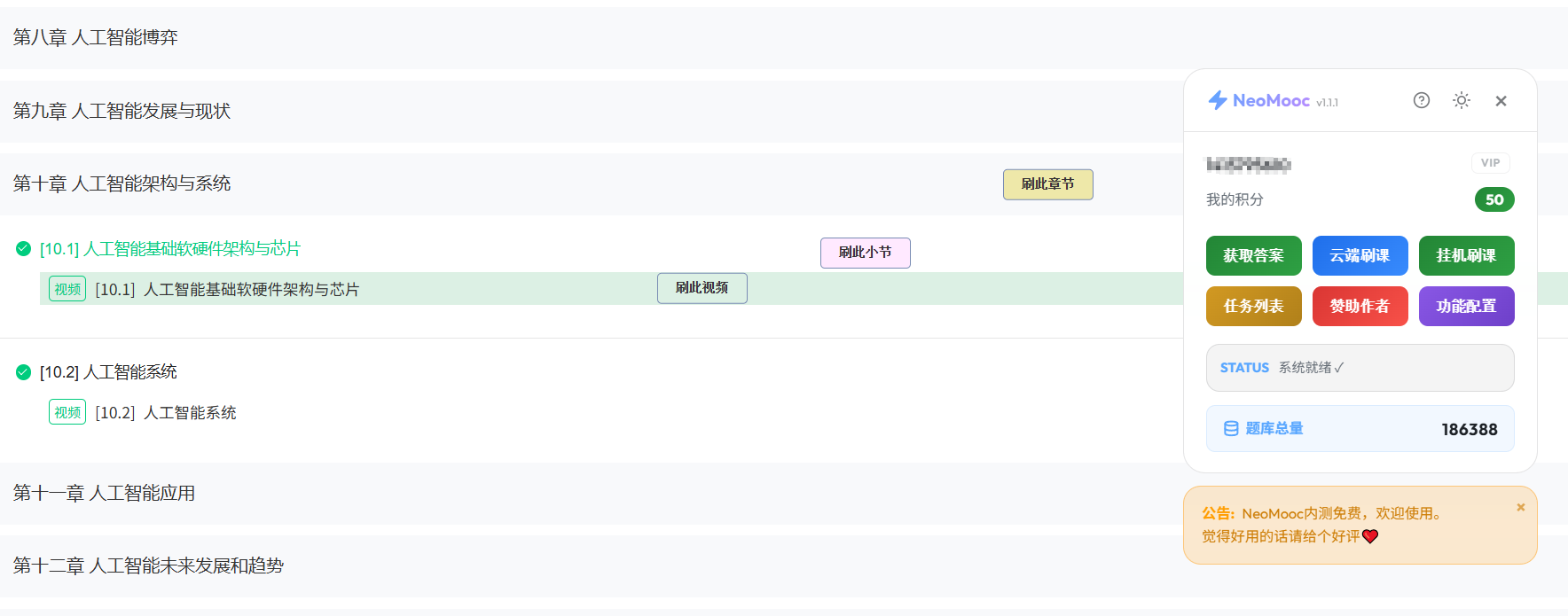Click the 视频 tag for 10.1 video

pos(67,289)
